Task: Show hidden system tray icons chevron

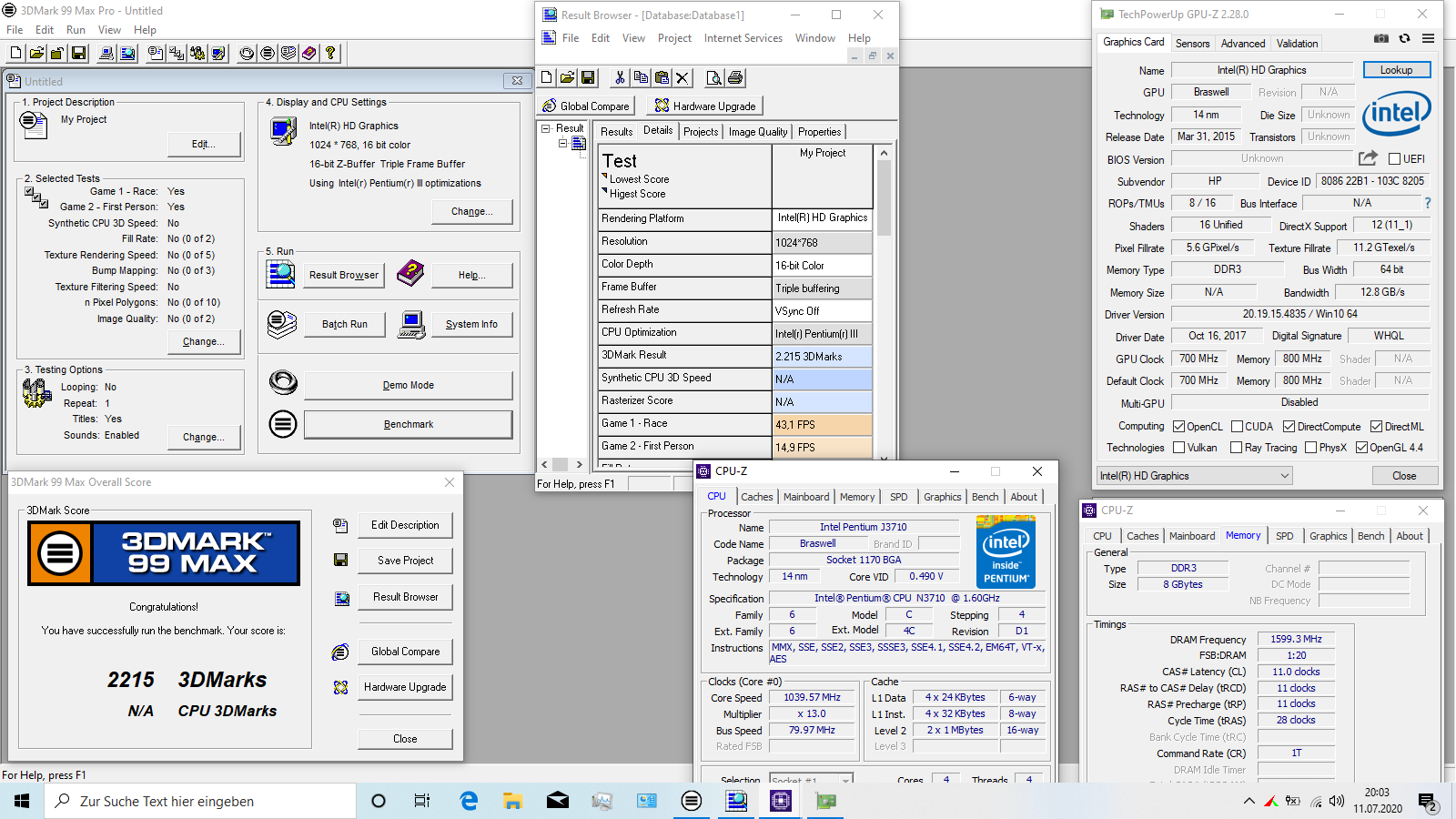Action: (1249, 802)
